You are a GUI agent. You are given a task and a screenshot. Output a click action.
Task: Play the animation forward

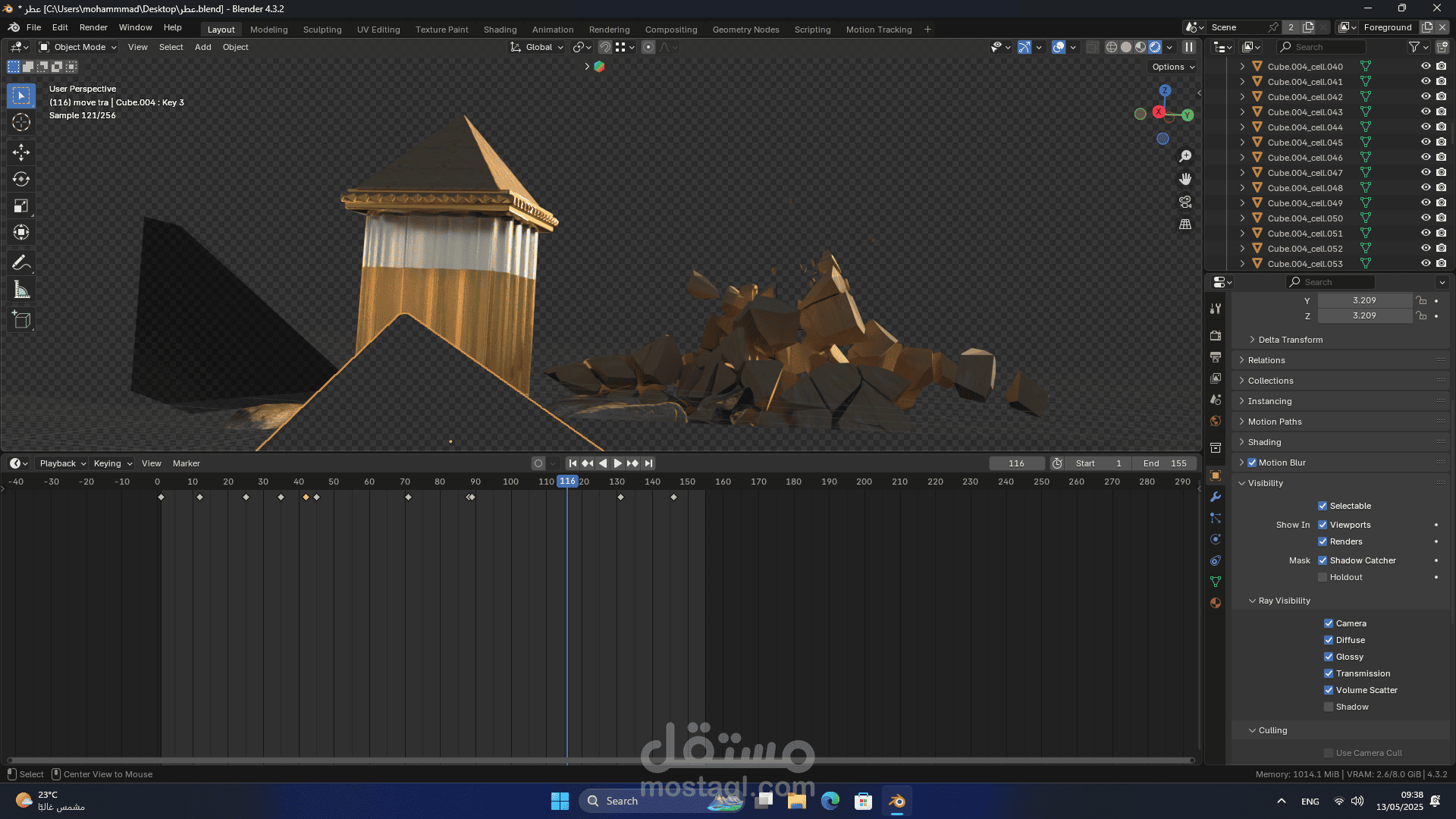(617, 463)
